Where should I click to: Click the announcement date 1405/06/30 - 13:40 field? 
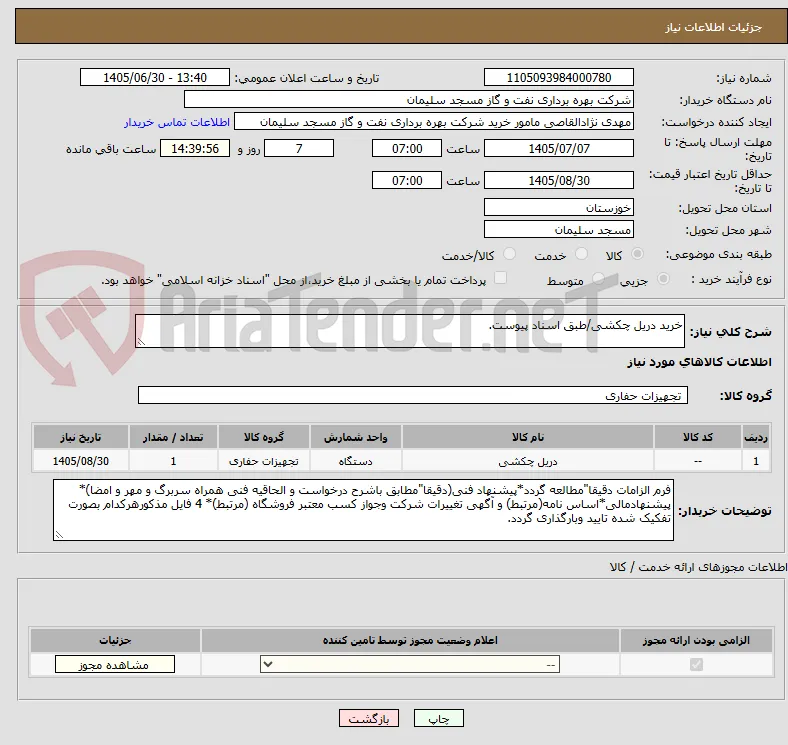click(155, 77)
